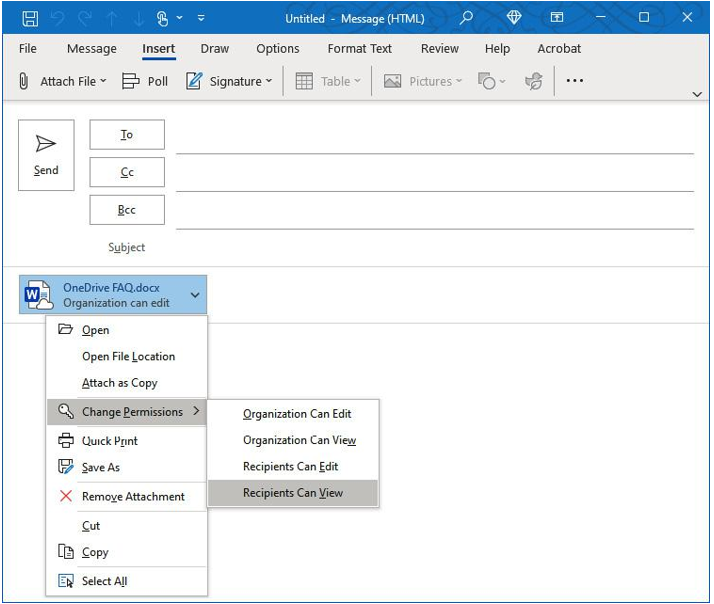The height and width of the screenshot is (604, 714).
Task: Click the OneDrive FAQ.docx attachment name
Action: 111,288
